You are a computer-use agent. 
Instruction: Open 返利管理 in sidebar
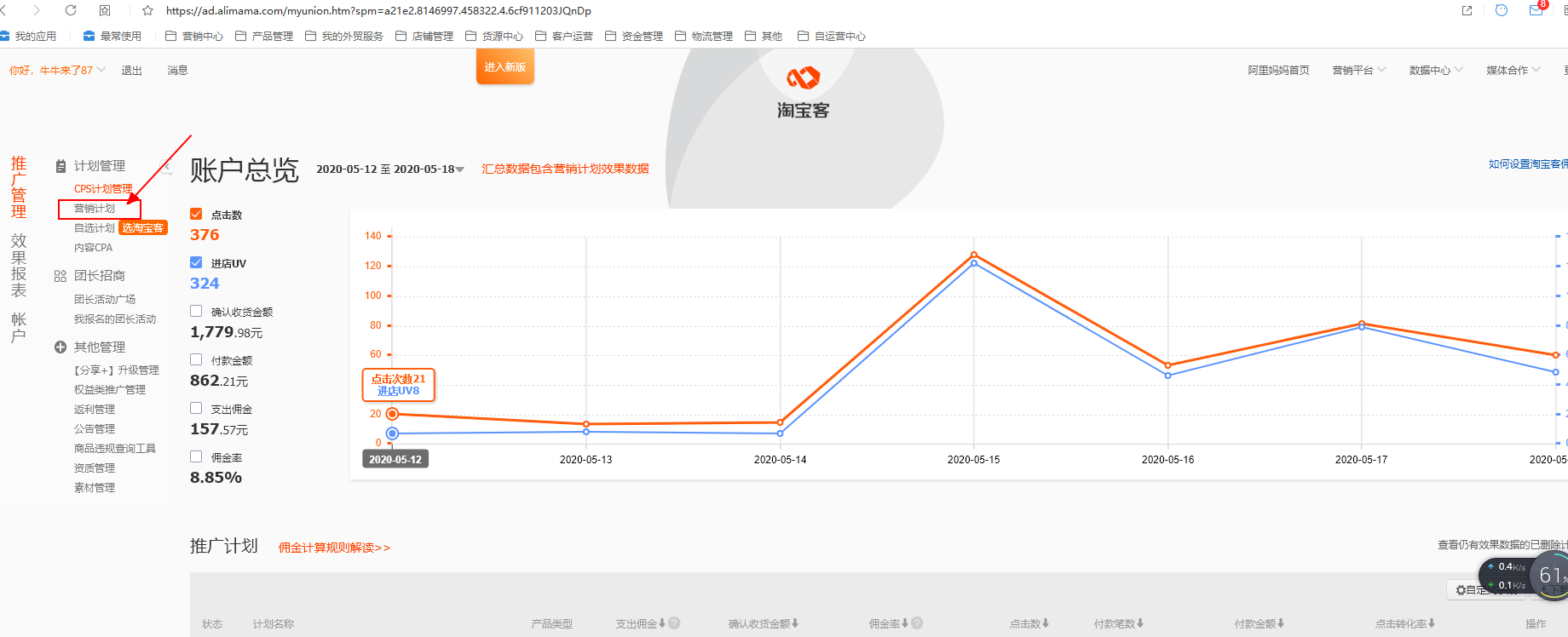pyautogui.click(x=95, y=410)
